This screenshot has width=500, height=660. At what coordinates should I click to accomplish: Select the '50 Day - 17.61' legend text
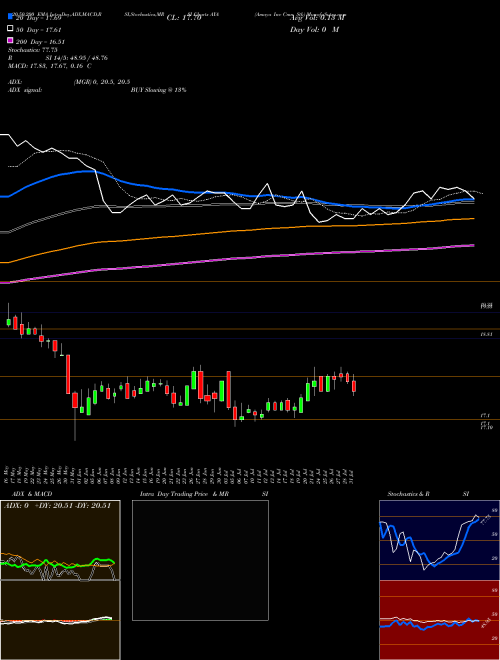(39, 30)
